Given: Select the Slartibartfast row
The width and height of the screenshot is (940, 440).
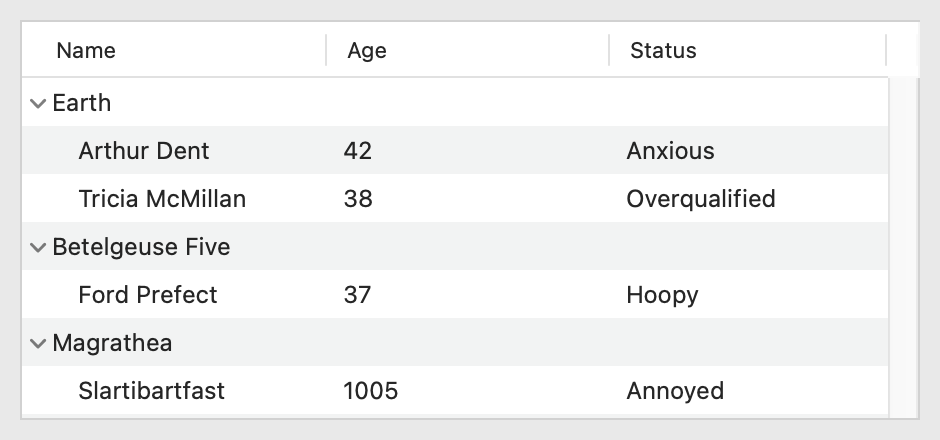Looking at the screenshot, I should click(x=151, y=391).
